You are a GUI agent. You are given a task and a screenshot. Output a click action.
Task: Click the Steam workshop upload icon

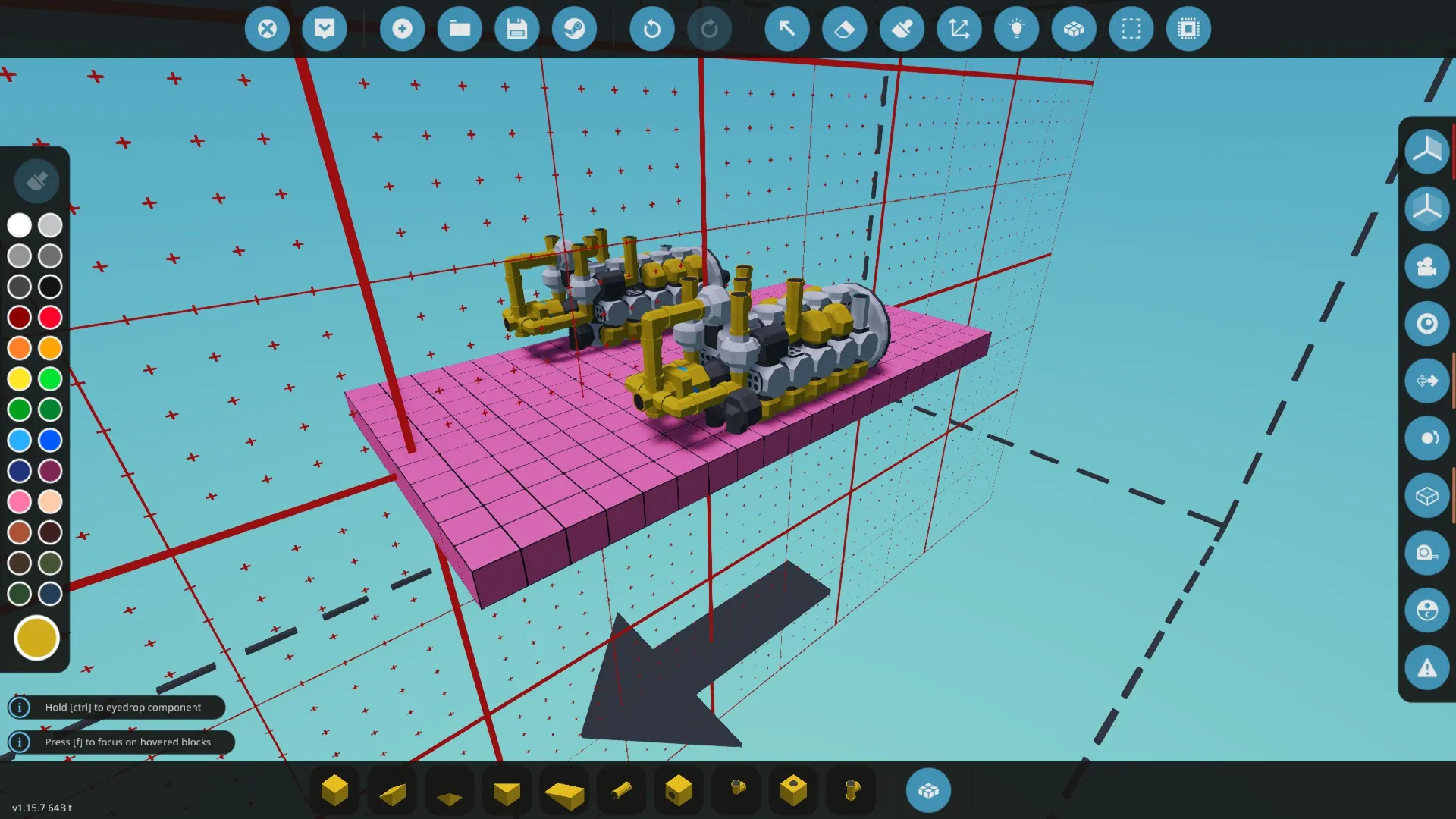click(574, 29)
